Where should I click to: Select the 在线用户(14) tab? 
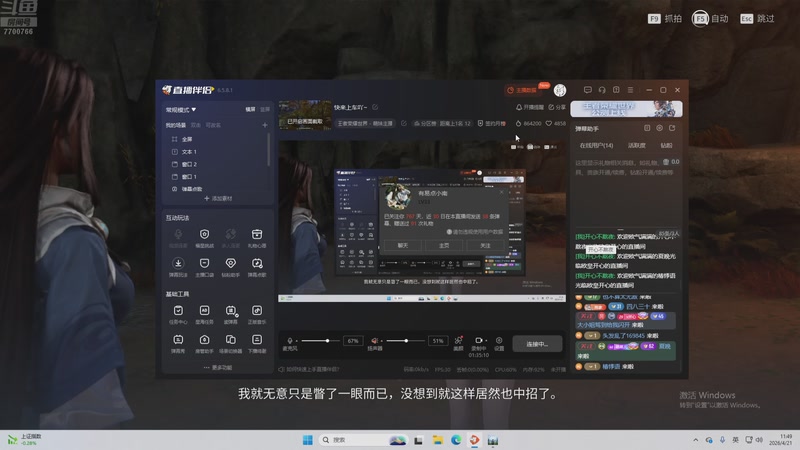pos(596,145)
